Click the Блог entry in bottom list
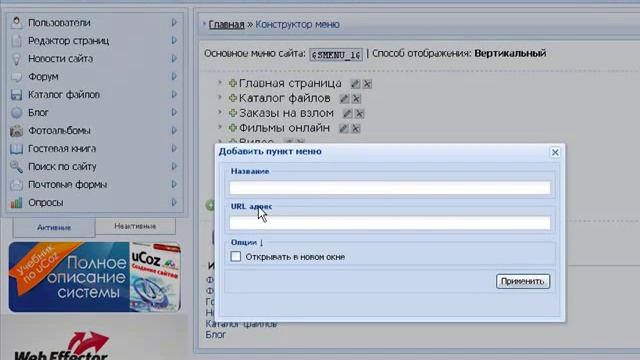Viewport: 640px width, 360px height. pyautogui.click(x=216, y=335)
